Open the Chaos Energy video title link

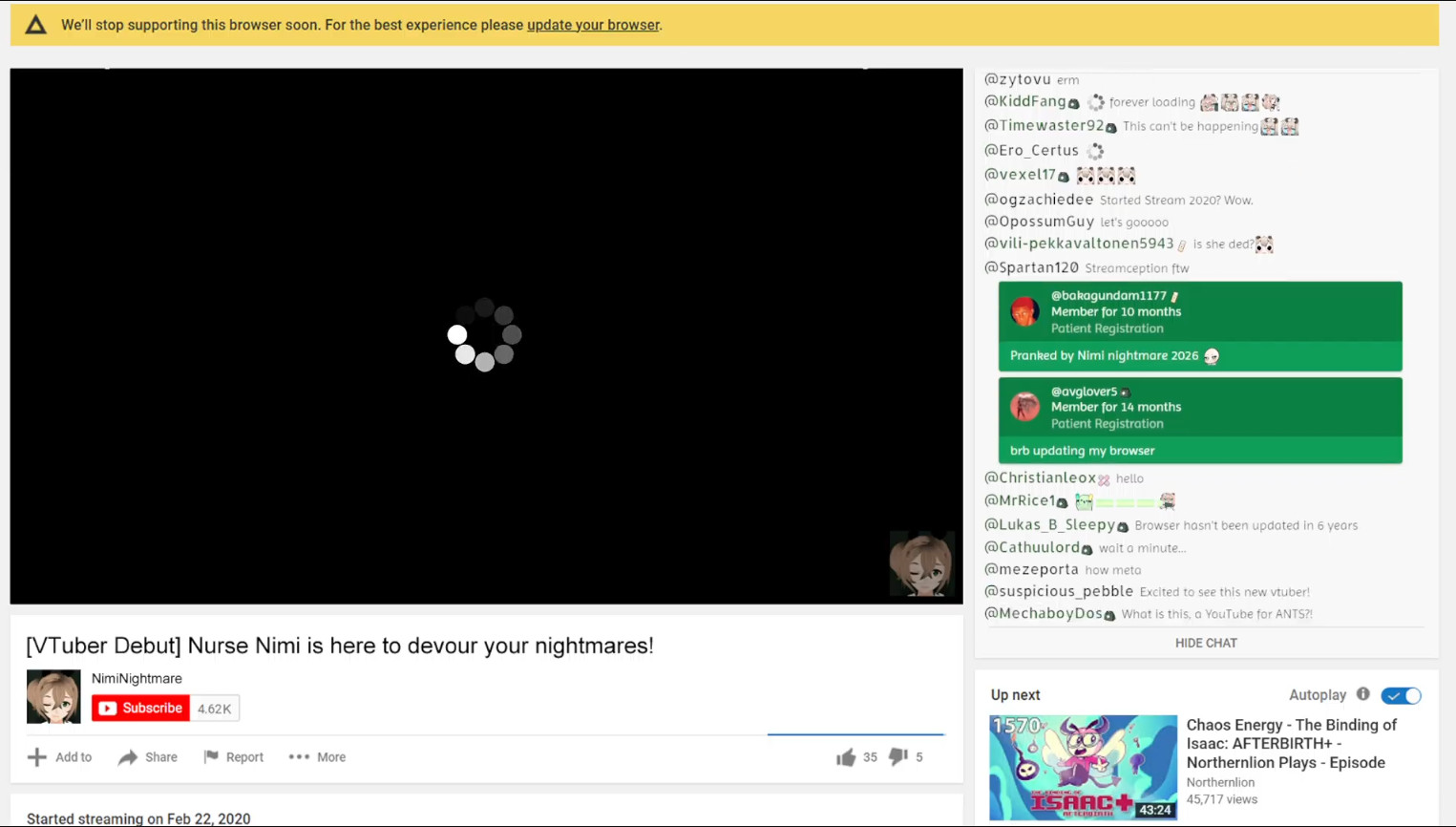[x=1292, y=744]
